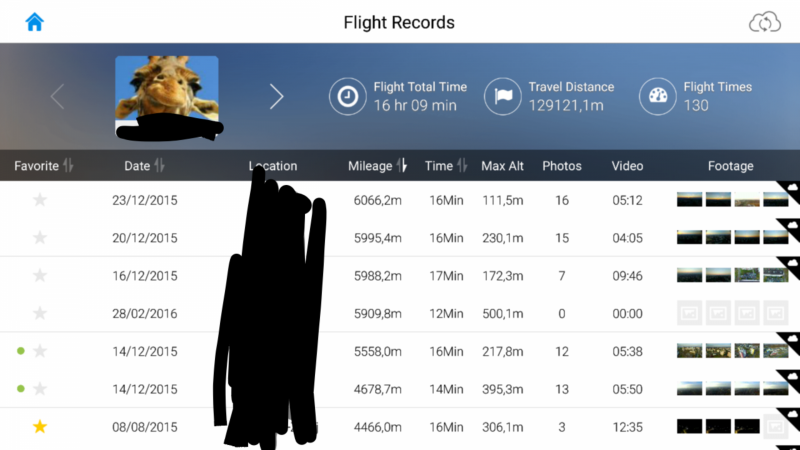This screenshot has width=800, height=450.
Task: Show the previous profile with left arrow
Action: [57, 96]
